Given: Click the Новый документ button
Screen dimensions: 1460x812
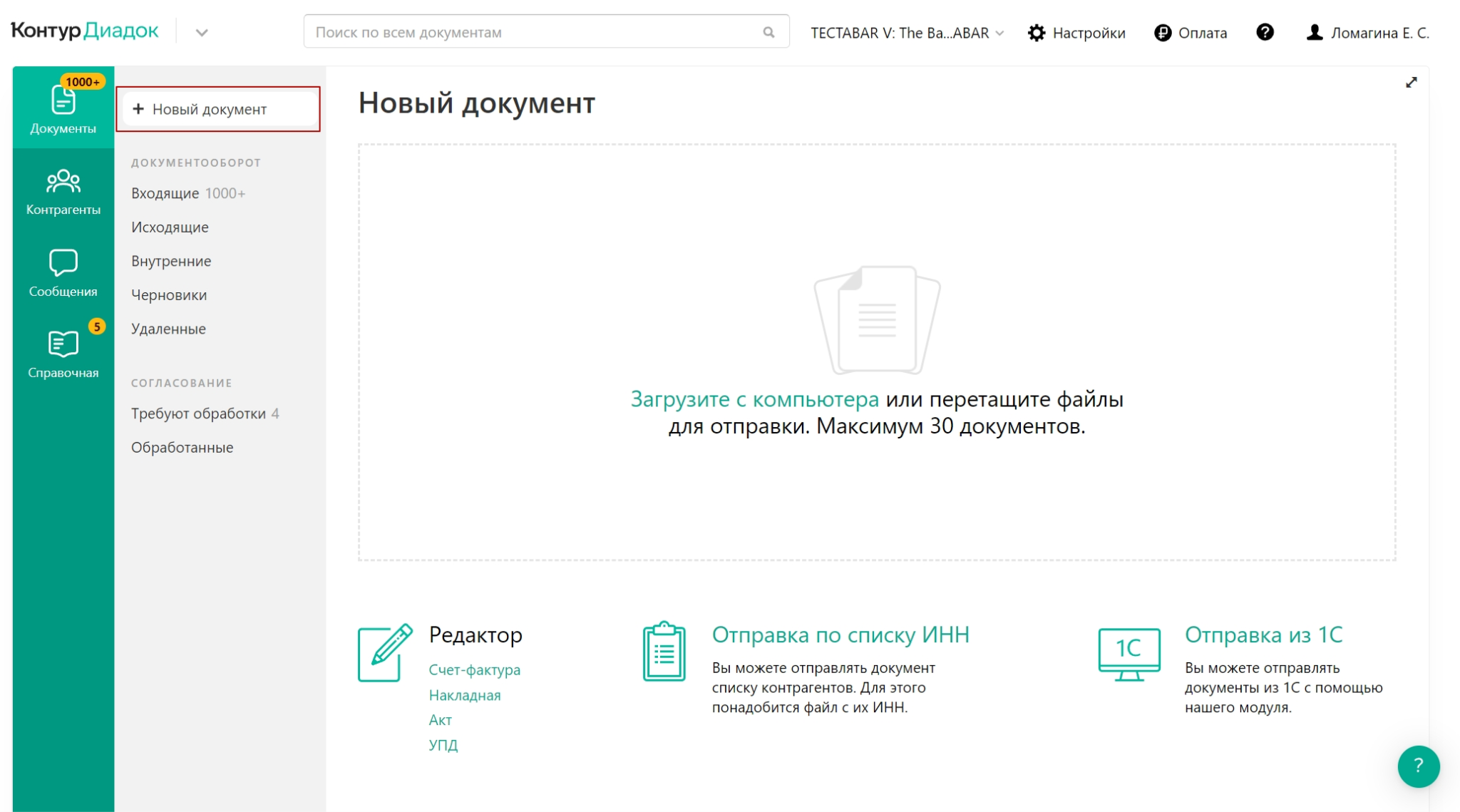Looking at the screenshot, I should click(218, 109).
